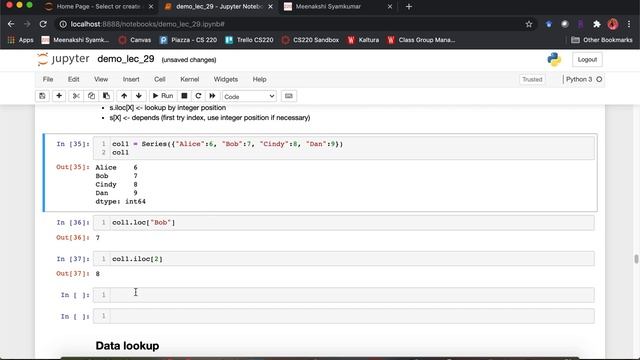Image resolution: width=640 pixels, height=360 pixels.
Task: Open the Cell menu
Action: [160, 79]
